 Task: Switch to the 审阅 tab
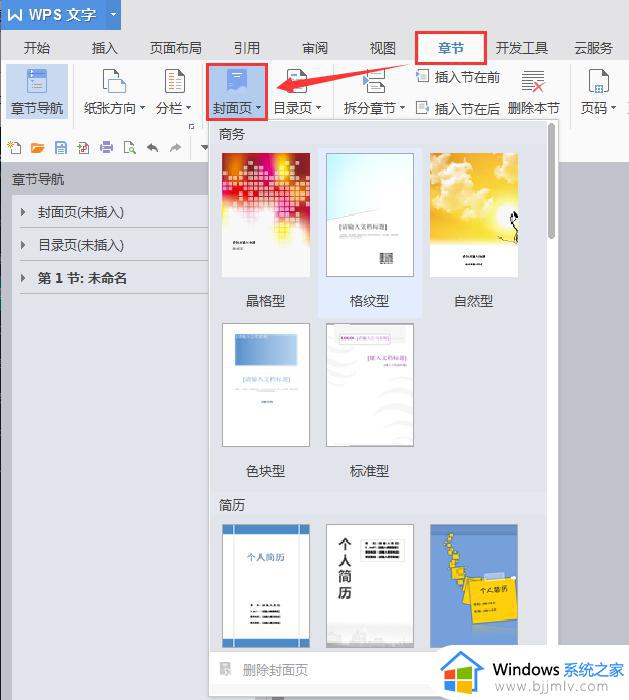pos(315,48)
